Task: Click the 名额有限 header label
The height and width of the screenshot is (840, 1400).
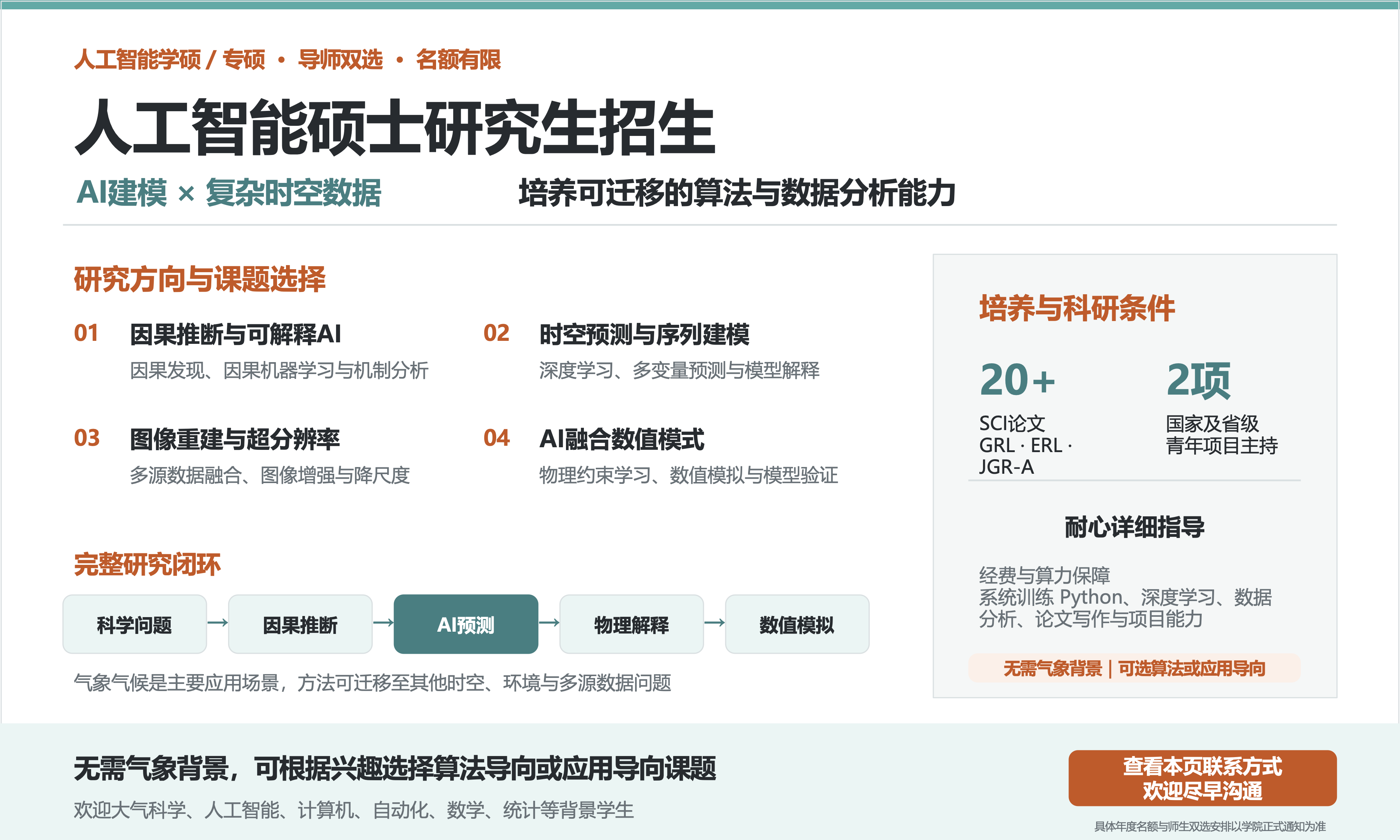Action: tap(458, 59)
